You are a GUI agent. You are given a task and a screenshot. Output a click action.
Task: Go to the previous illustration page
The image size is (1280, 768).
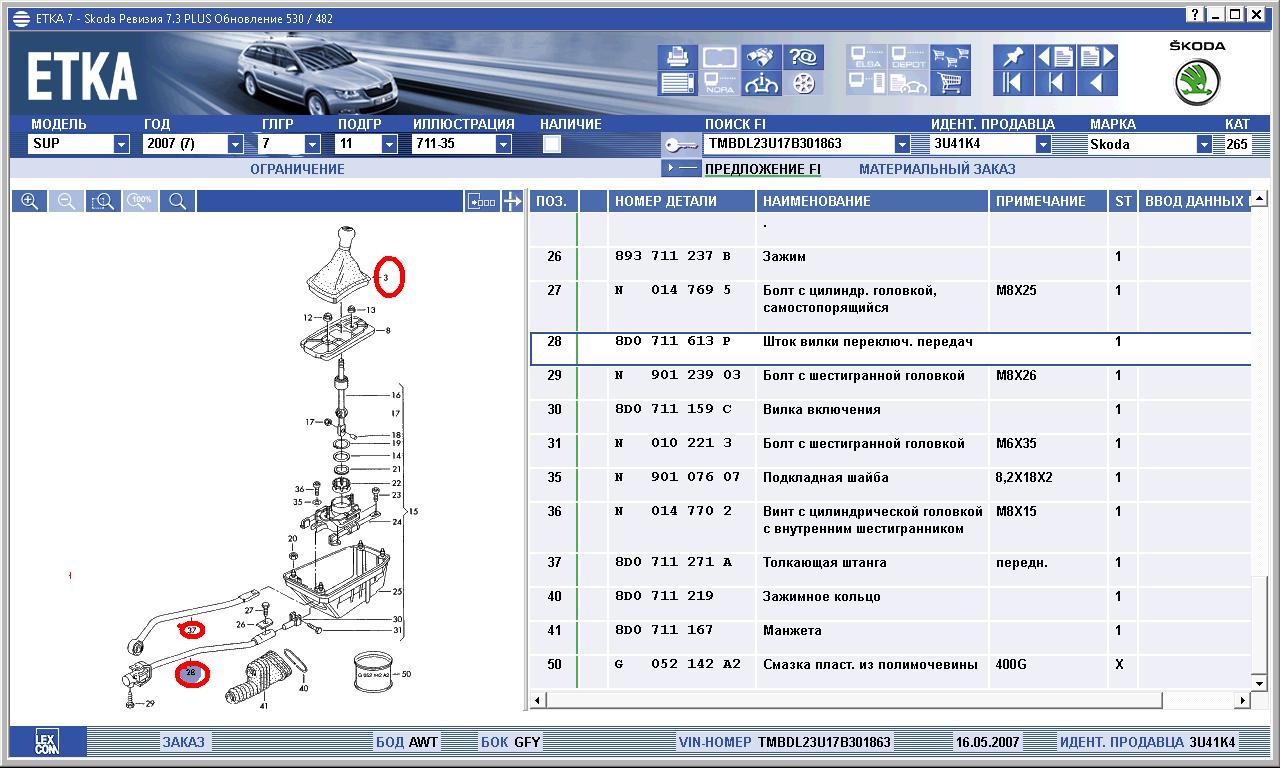tap(1054, 57)
